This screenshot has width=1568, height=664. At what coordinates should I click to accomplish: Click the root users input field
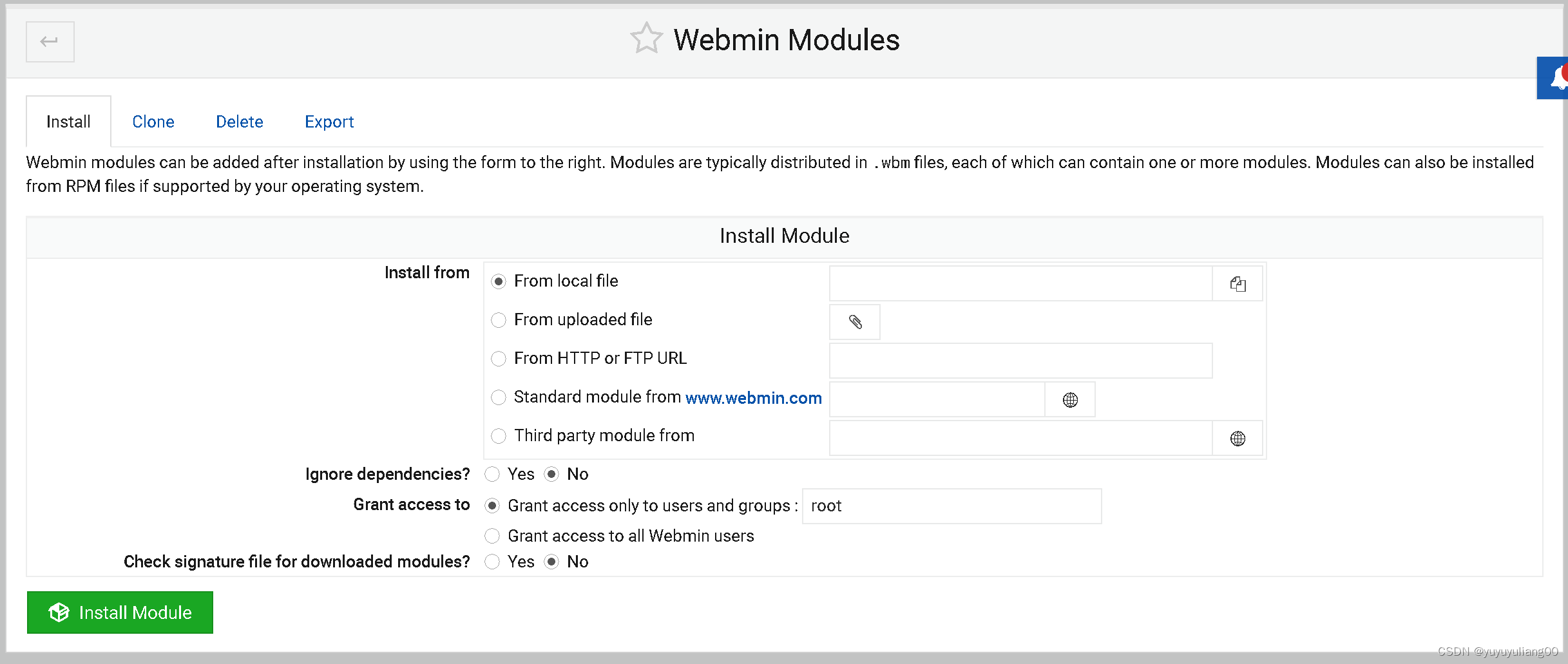point(951,506)
